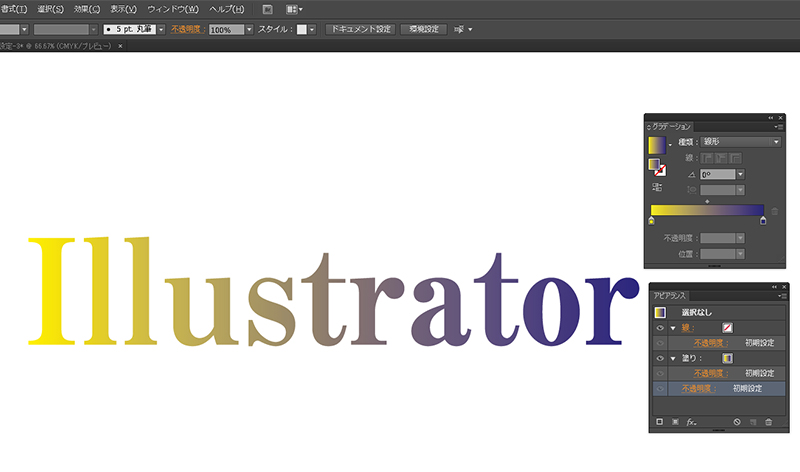This screenshot has height=472, width=800.
Task: Open the 効果(C) menu
Action: point(87,9)
